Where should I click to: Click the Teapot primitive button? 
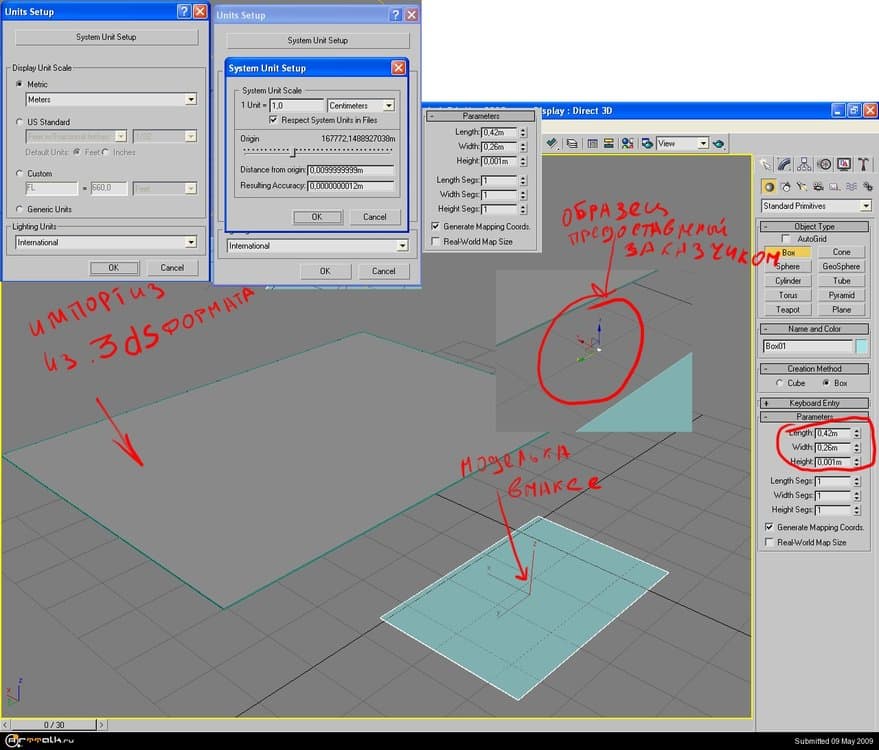pos(788,309)
